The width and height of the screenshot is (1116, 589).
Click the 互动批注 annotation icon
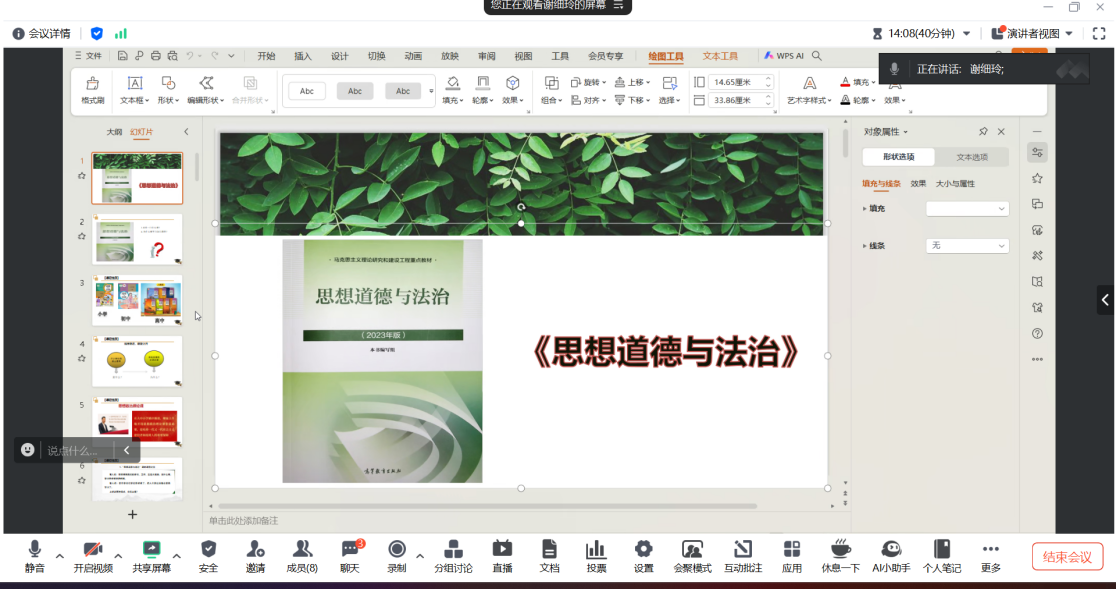pyautogui.click(x=742, y=555)
